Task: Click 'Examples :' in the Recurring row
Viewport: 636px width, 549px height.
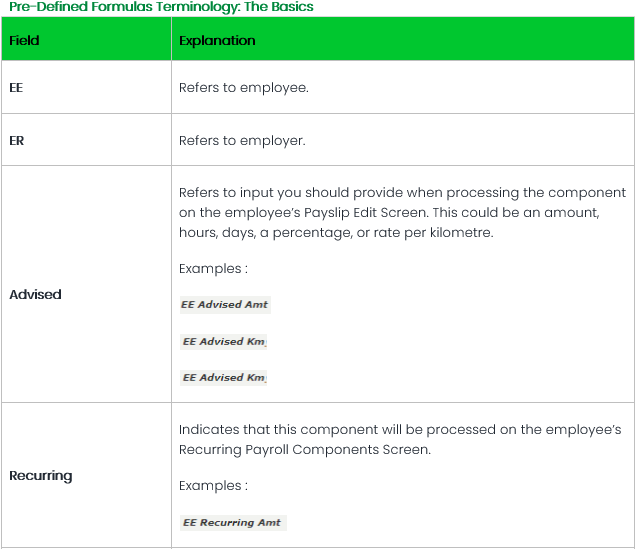Action: pyautogui.click(x=211, y=486)
